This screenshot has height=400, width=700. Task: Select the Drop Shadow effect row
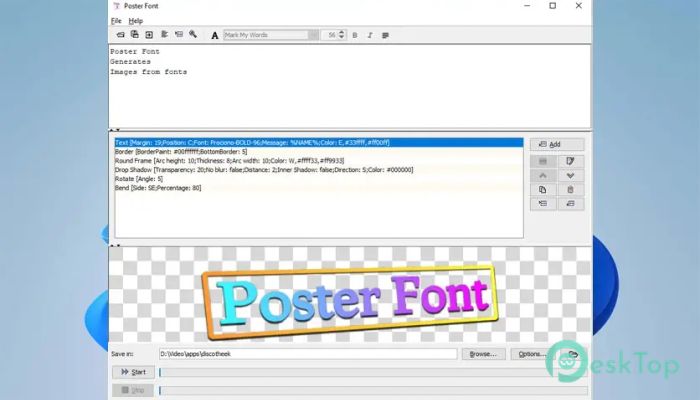tap(319, 170)
